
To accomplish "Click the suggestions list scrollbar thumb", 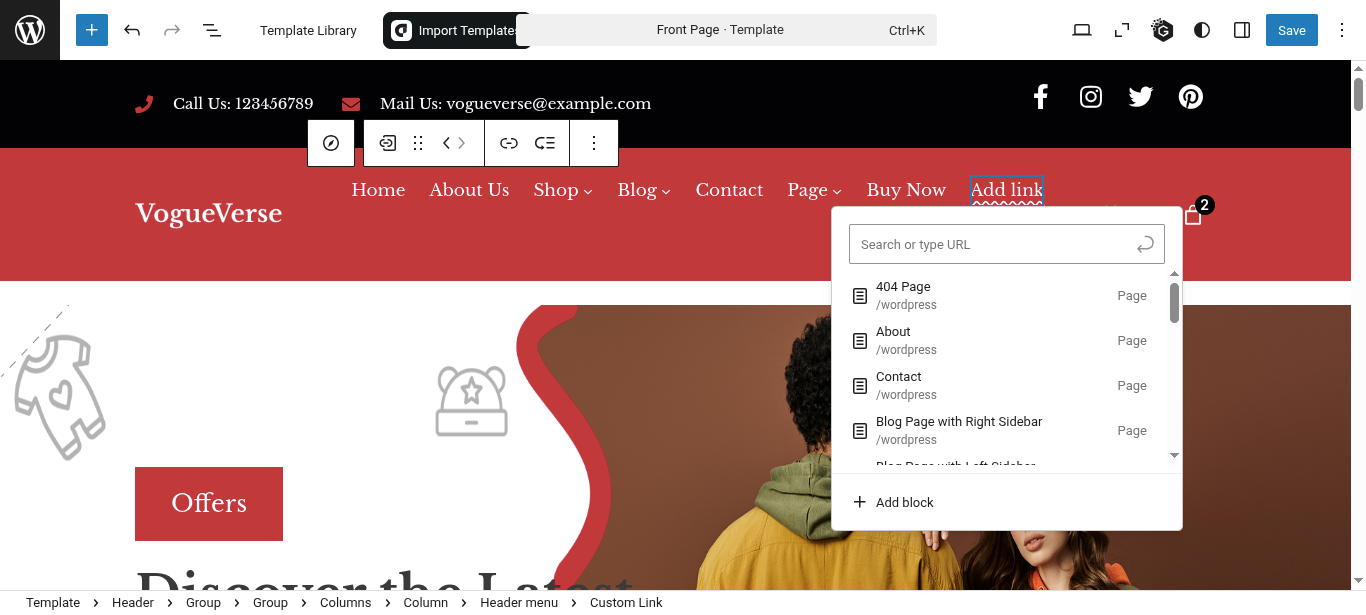I will pyautogui.click(x=1174, y=303).
